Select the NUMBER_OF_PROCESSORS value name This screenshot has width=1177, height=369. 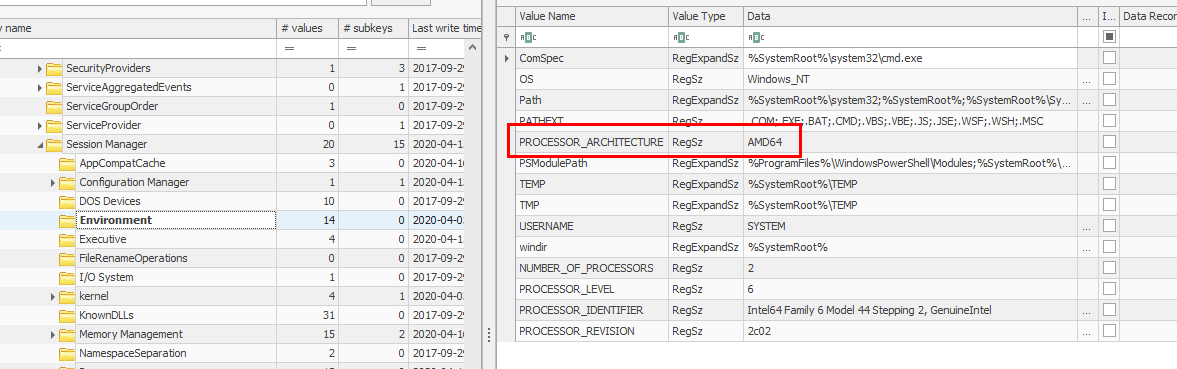point(586,268)
